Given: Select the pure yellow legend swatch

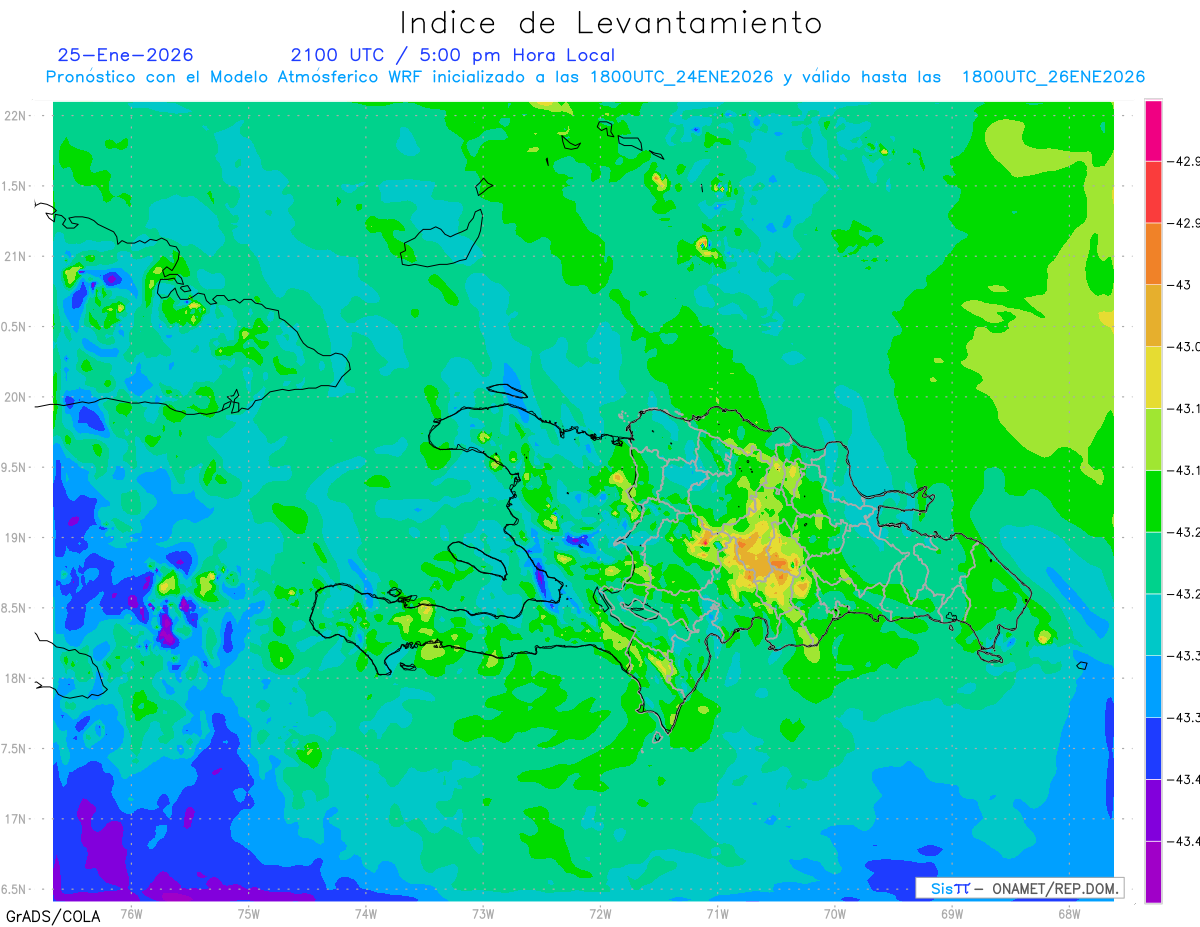Looking at the screenshot, I should coord(1153,377).
